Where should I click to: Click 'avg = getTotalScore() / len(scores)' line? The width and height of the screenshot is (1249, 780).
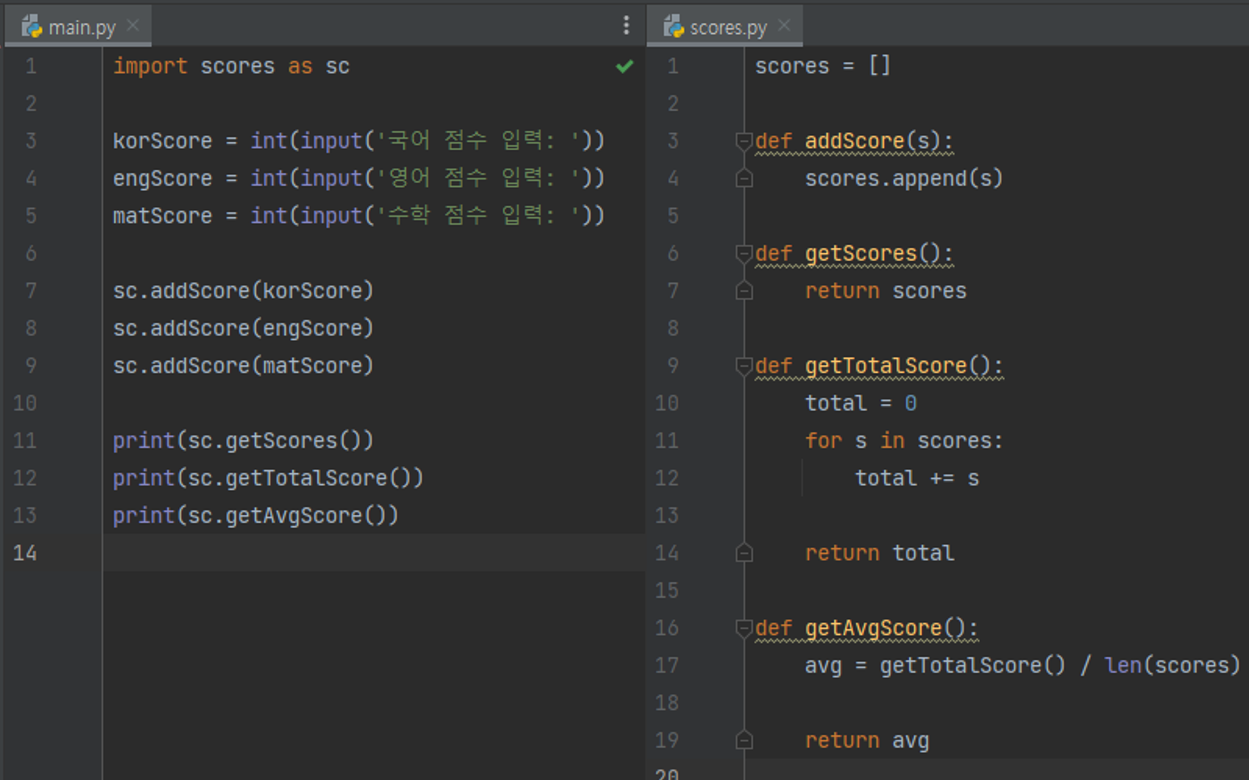click(1023, 666)
